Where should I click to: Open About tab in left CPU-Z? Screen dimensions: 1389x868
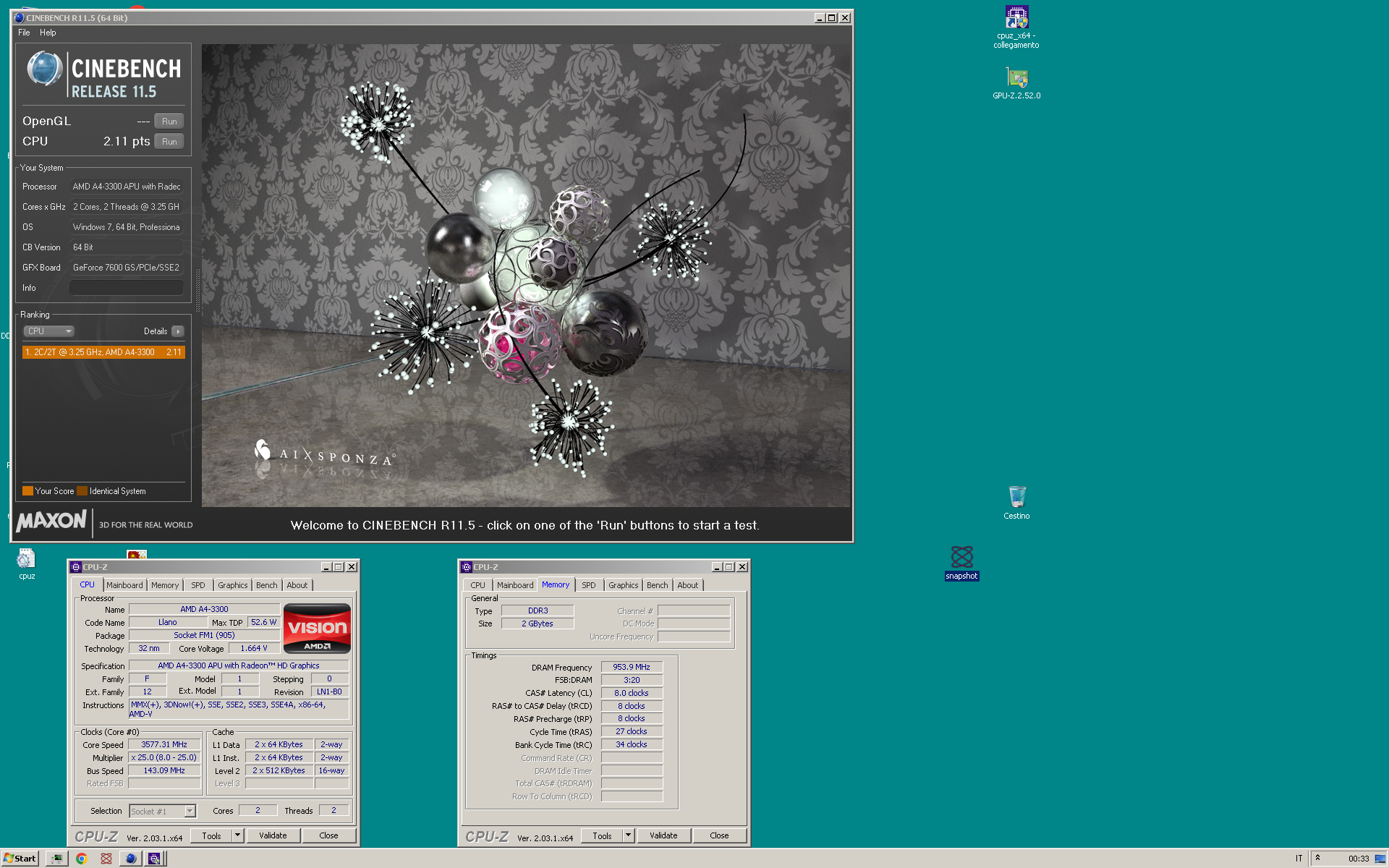[297, 585]
